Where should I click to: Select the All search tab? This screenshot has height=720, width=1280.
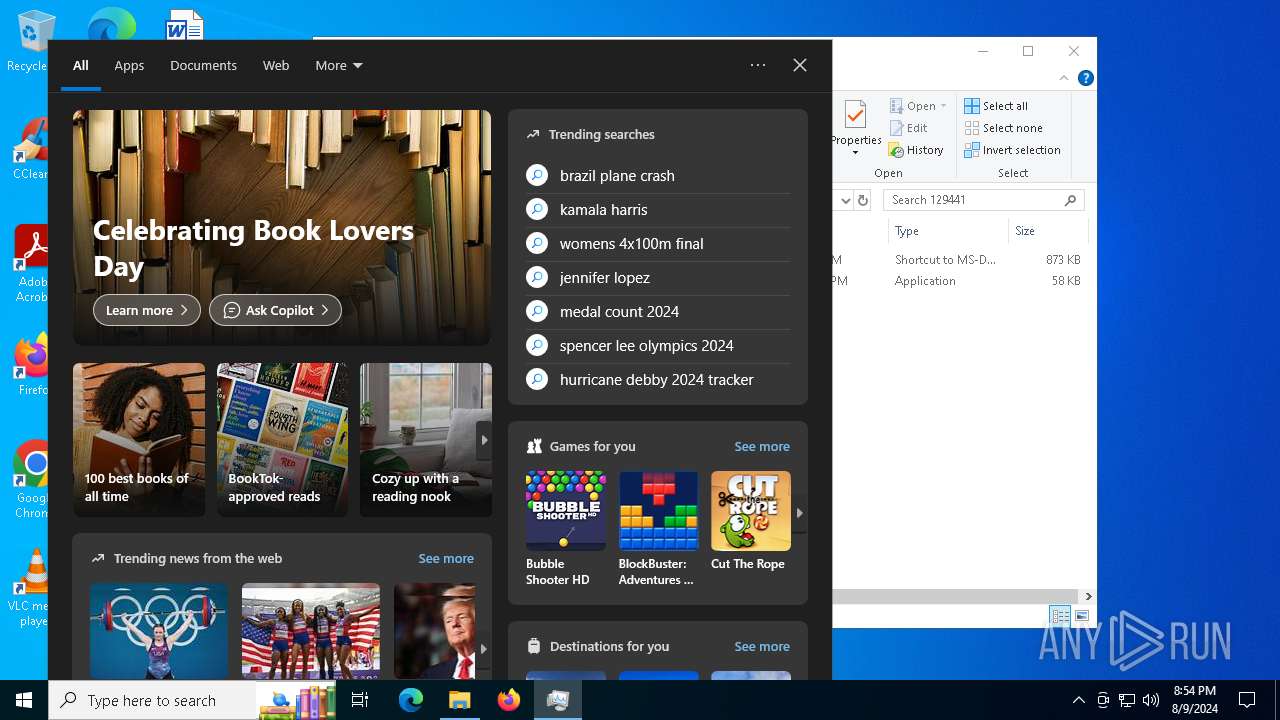tap(81, 65)
